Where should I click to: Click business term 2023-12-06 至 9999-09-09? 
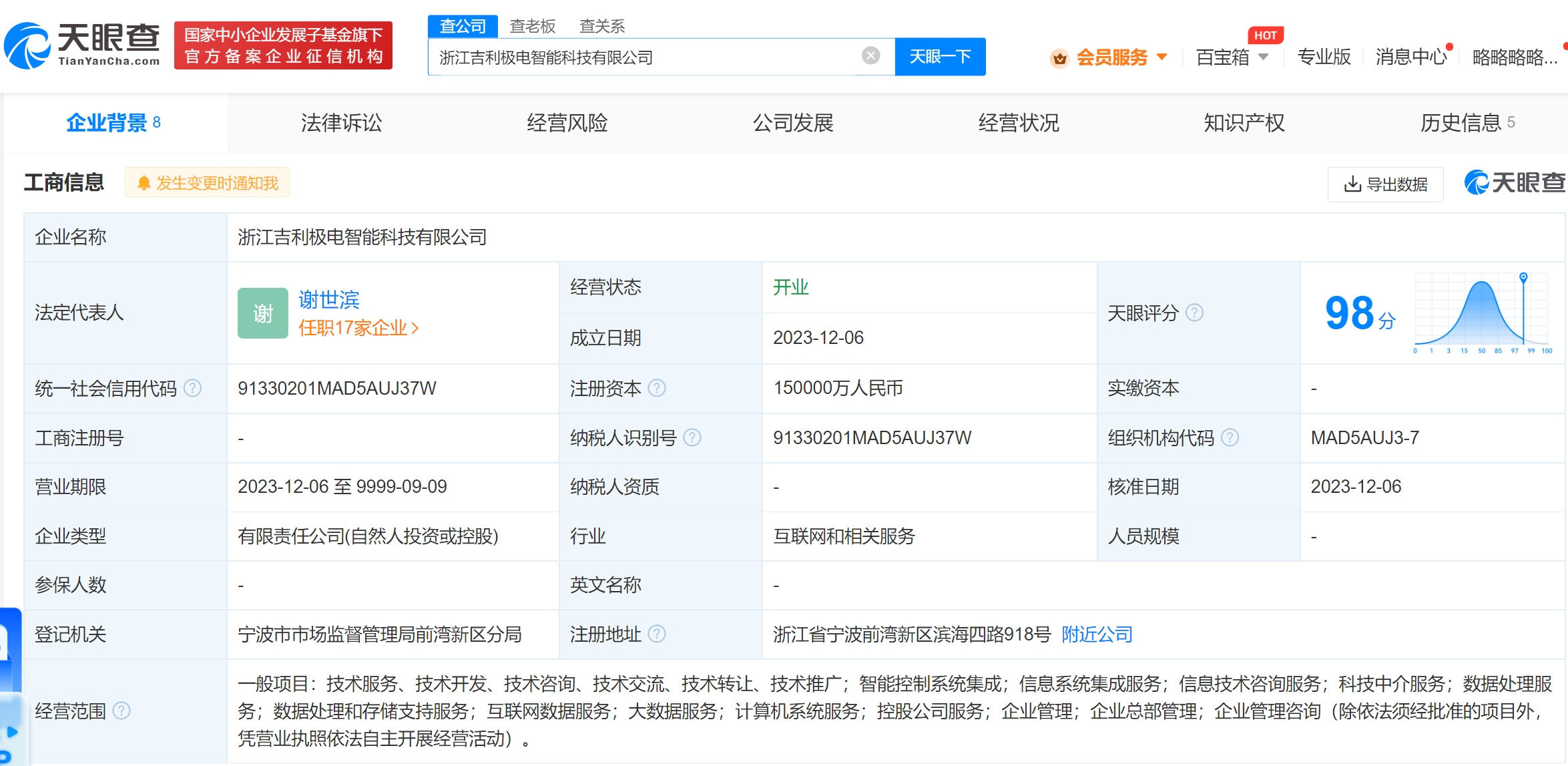[x=342, y=486]
